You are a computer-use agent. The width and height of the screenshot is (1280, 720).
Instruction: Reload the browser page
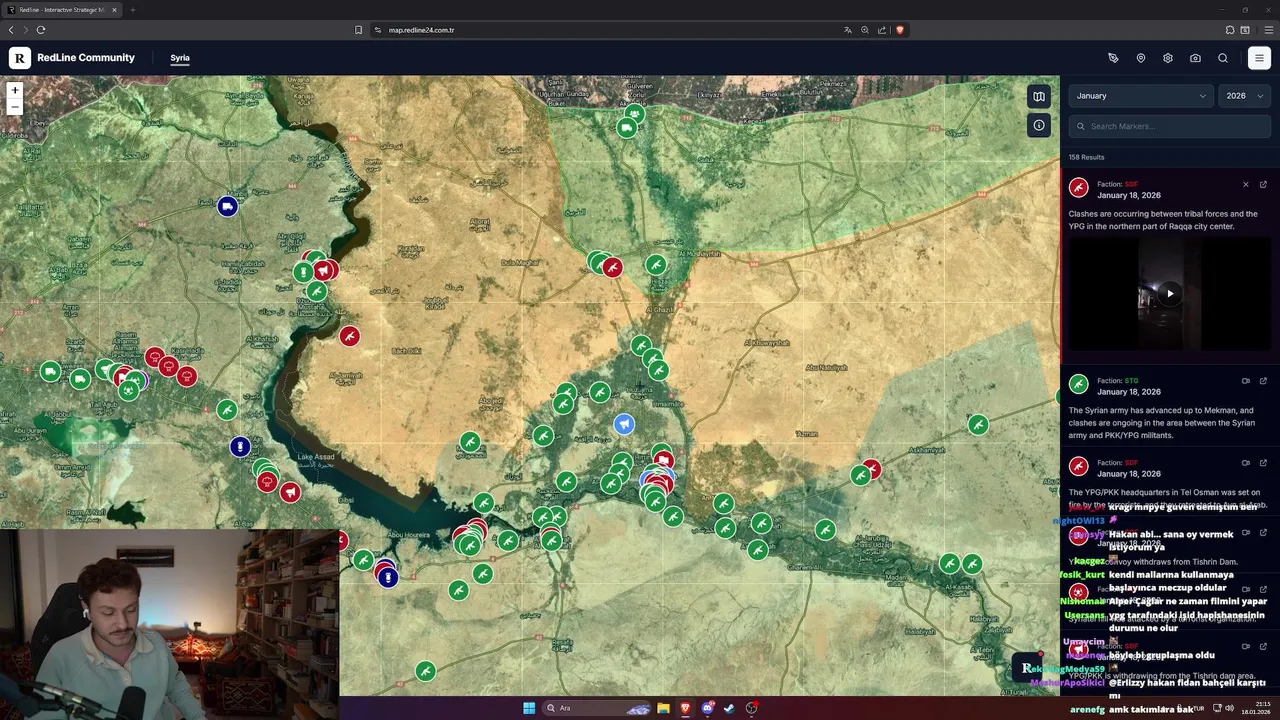(x=41, y=30)
